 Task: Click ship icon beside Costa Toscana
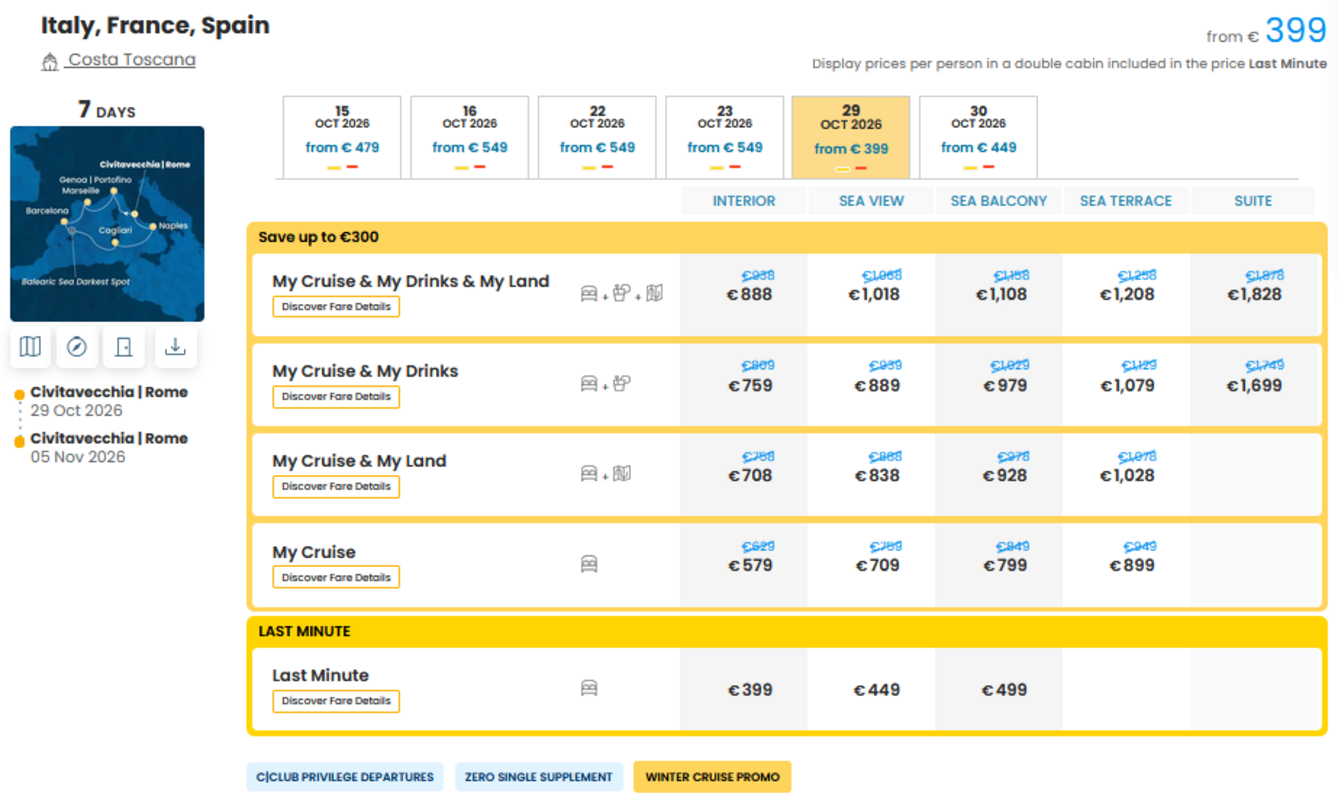49,62
